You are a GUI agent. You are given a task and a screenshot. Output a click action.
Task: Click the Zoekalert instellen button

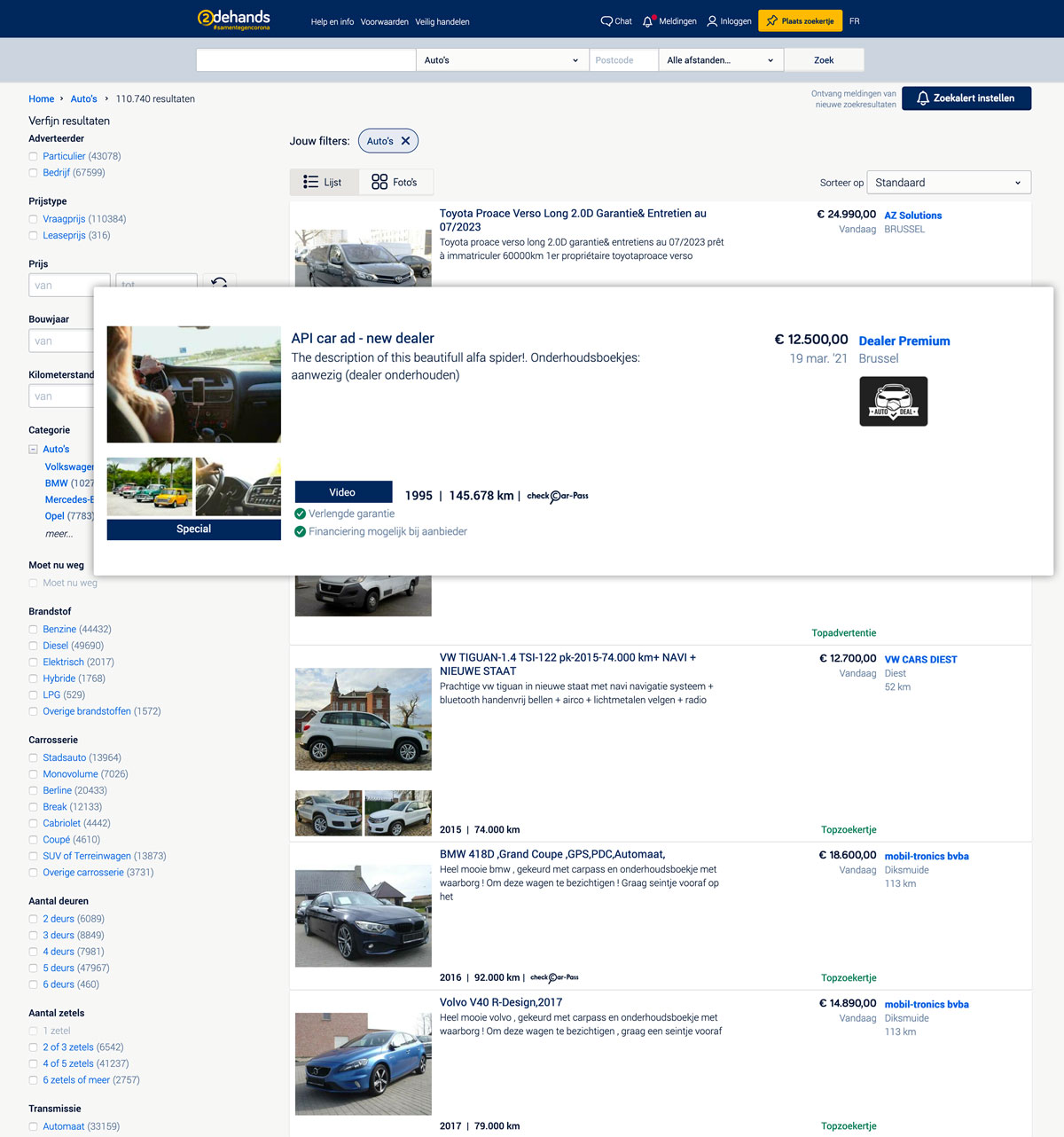point(966,98)
